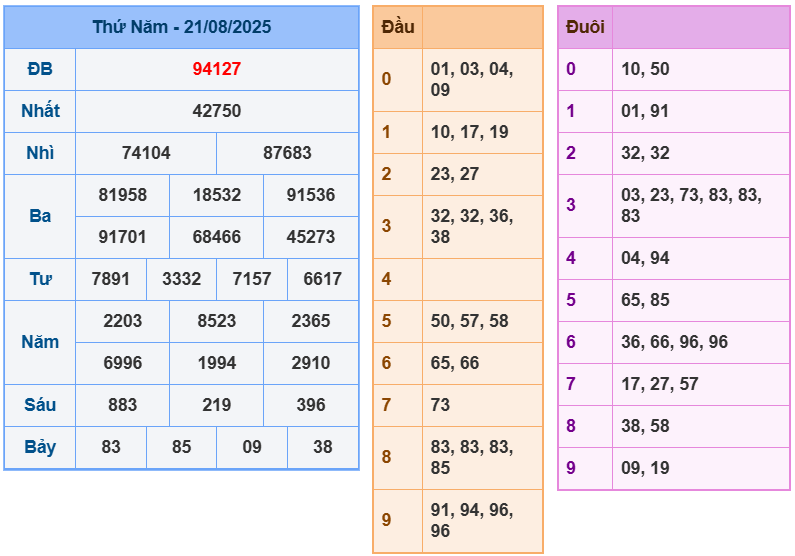Click fourth prize number 6617
795x556 pixels.
click(x=322, y=279)
